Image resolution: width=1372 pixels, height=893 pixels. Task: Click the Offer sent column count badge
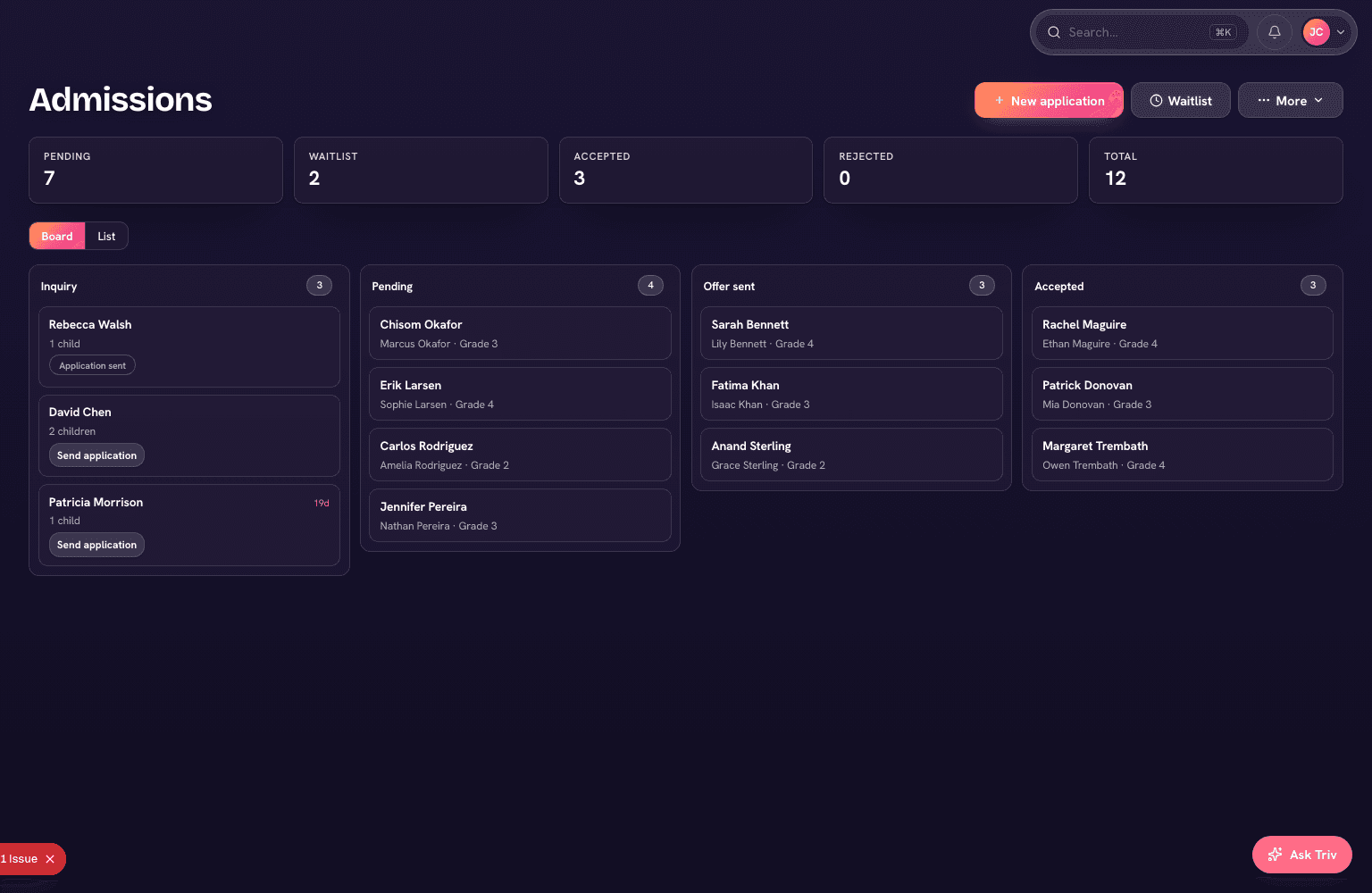[x=982, y=286]
